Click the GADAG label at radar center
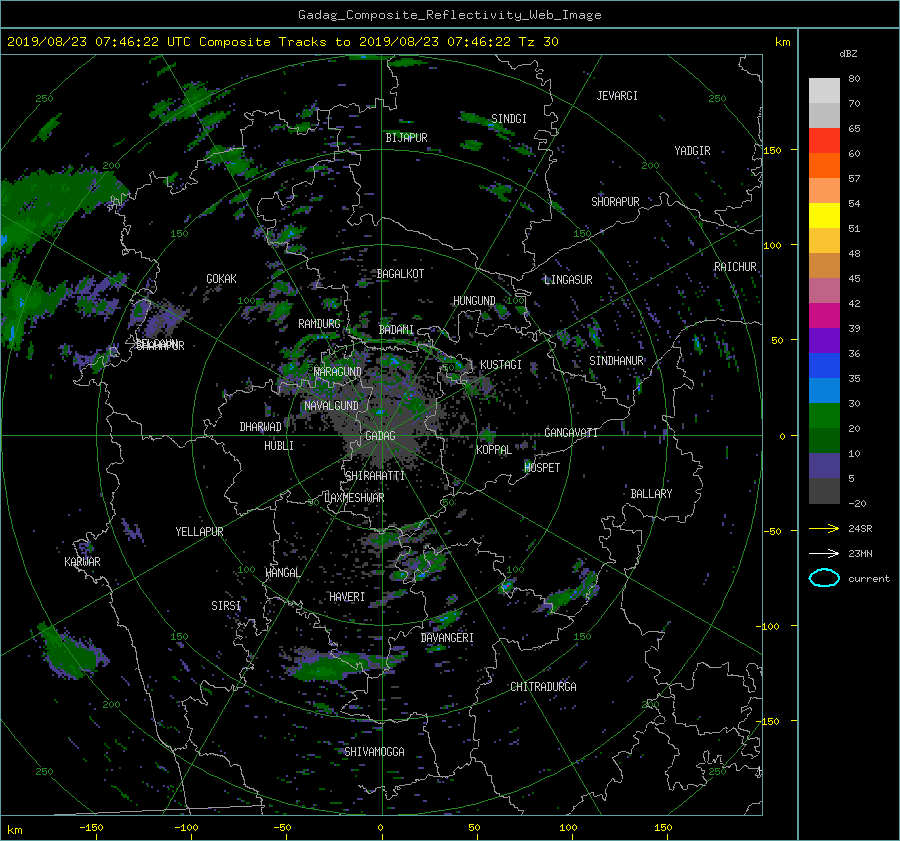 [x=381, y=436]
